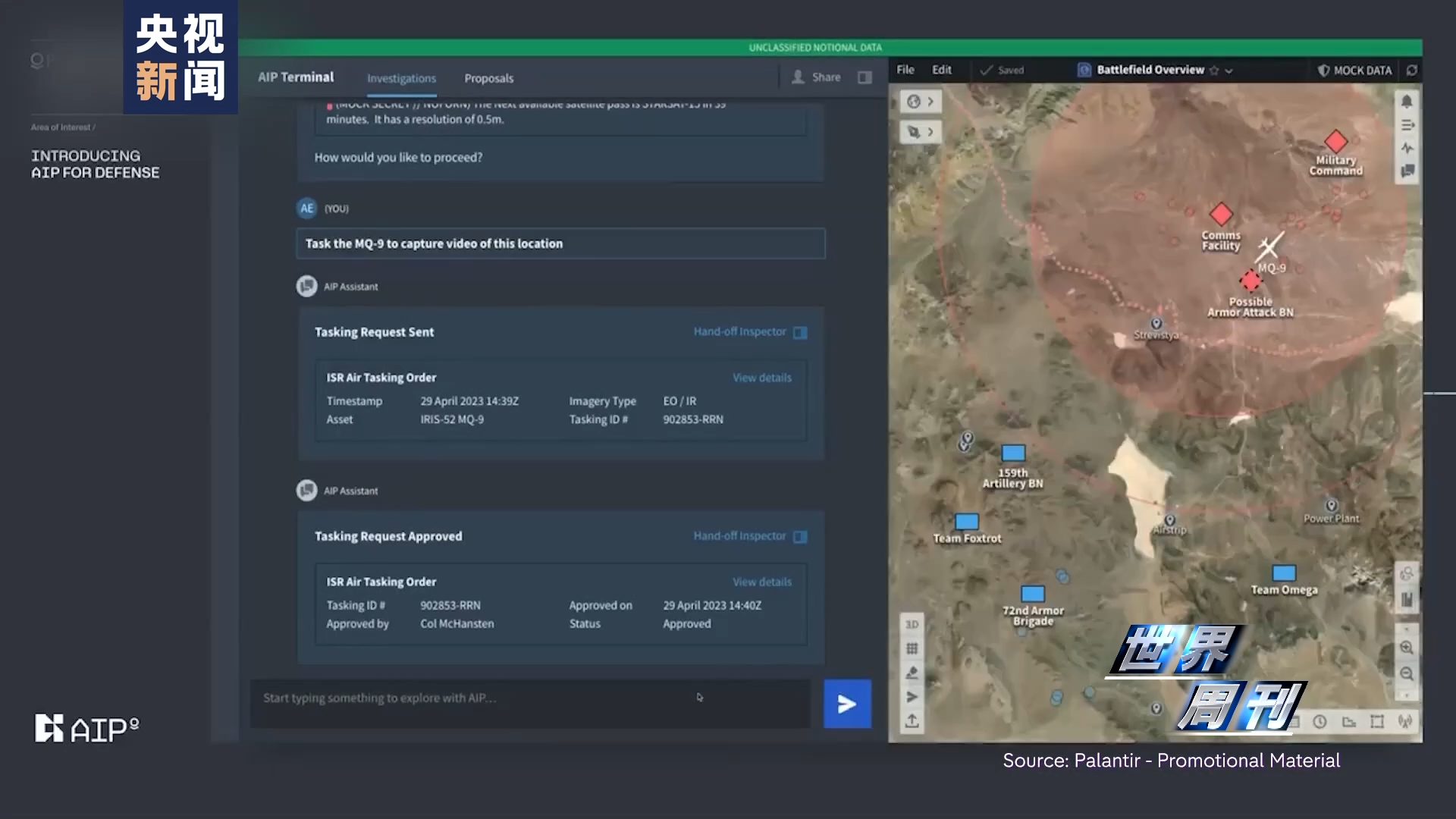
Task: Star the Battlefield Overview map as favorite
Action: (1214, 70)
